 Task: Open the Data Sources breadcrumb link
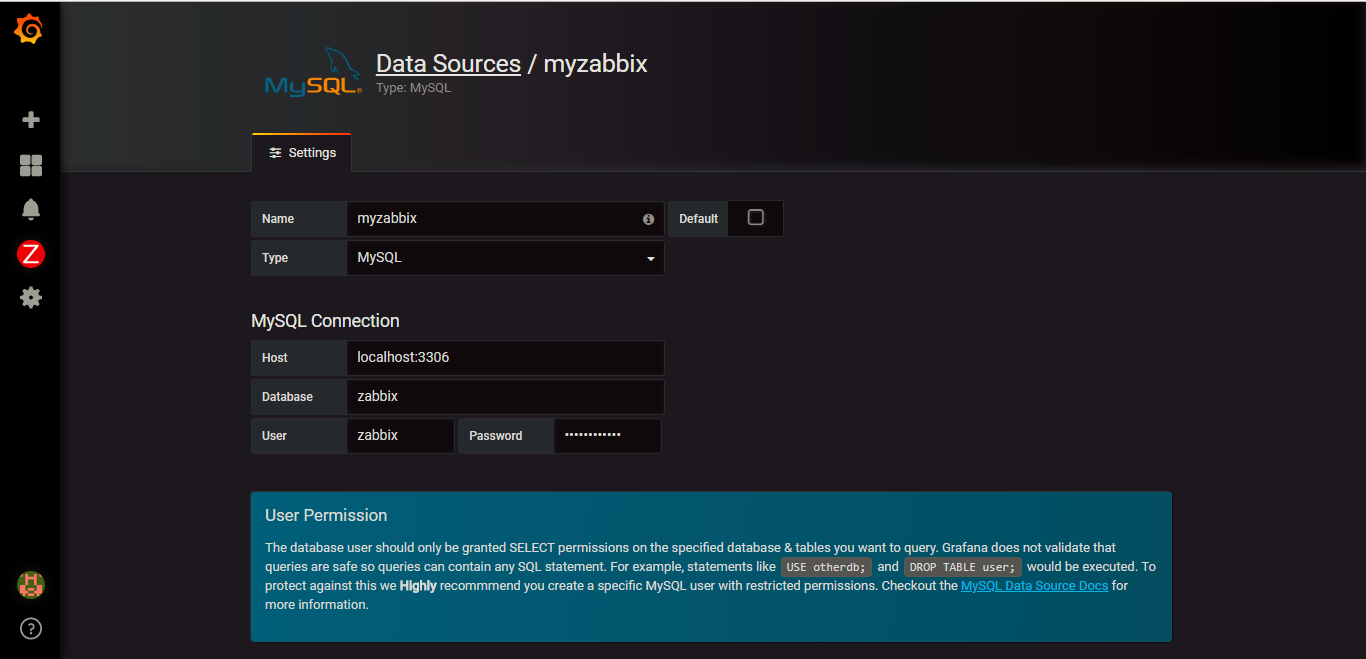448,64
